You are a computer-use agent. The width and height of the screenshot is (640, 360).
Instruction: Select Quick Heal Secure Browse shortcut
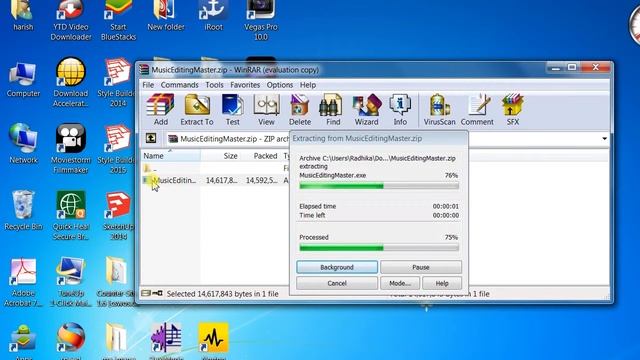coord(71,215)
